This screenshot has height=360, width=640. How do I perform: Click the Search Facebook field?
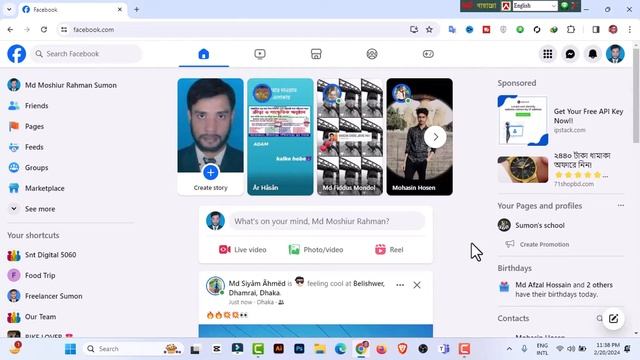(x=86, y=54)
